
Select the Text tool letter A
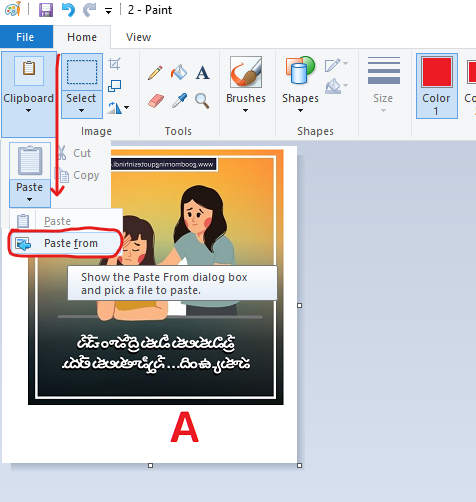[x=203, y=72]
